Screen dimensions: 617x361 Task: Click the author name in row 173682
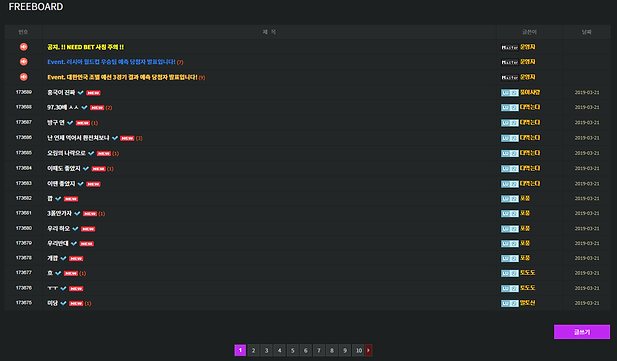[525, 198]
